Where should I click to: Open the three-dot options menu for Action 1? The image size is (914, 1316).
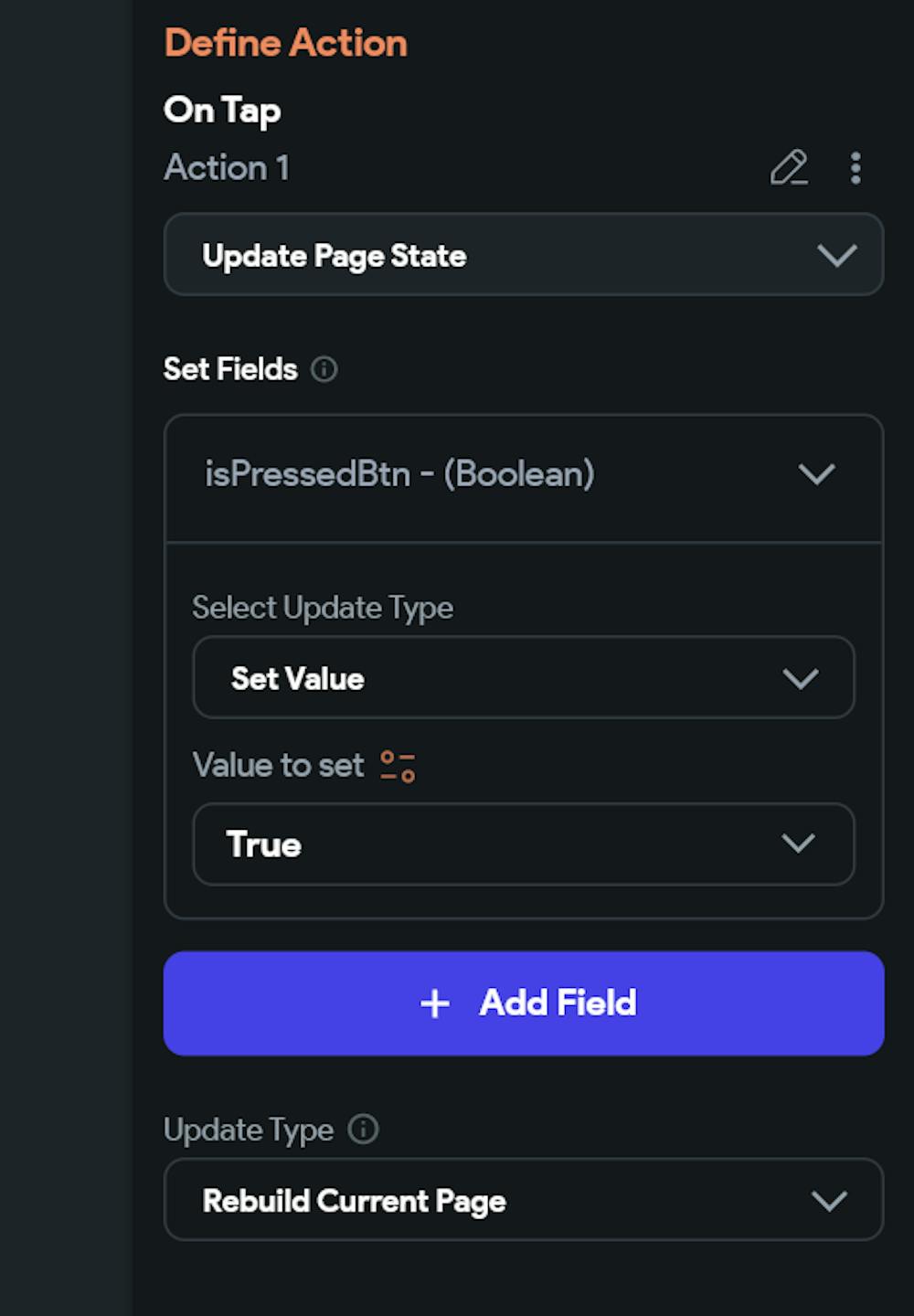point(856,168)
